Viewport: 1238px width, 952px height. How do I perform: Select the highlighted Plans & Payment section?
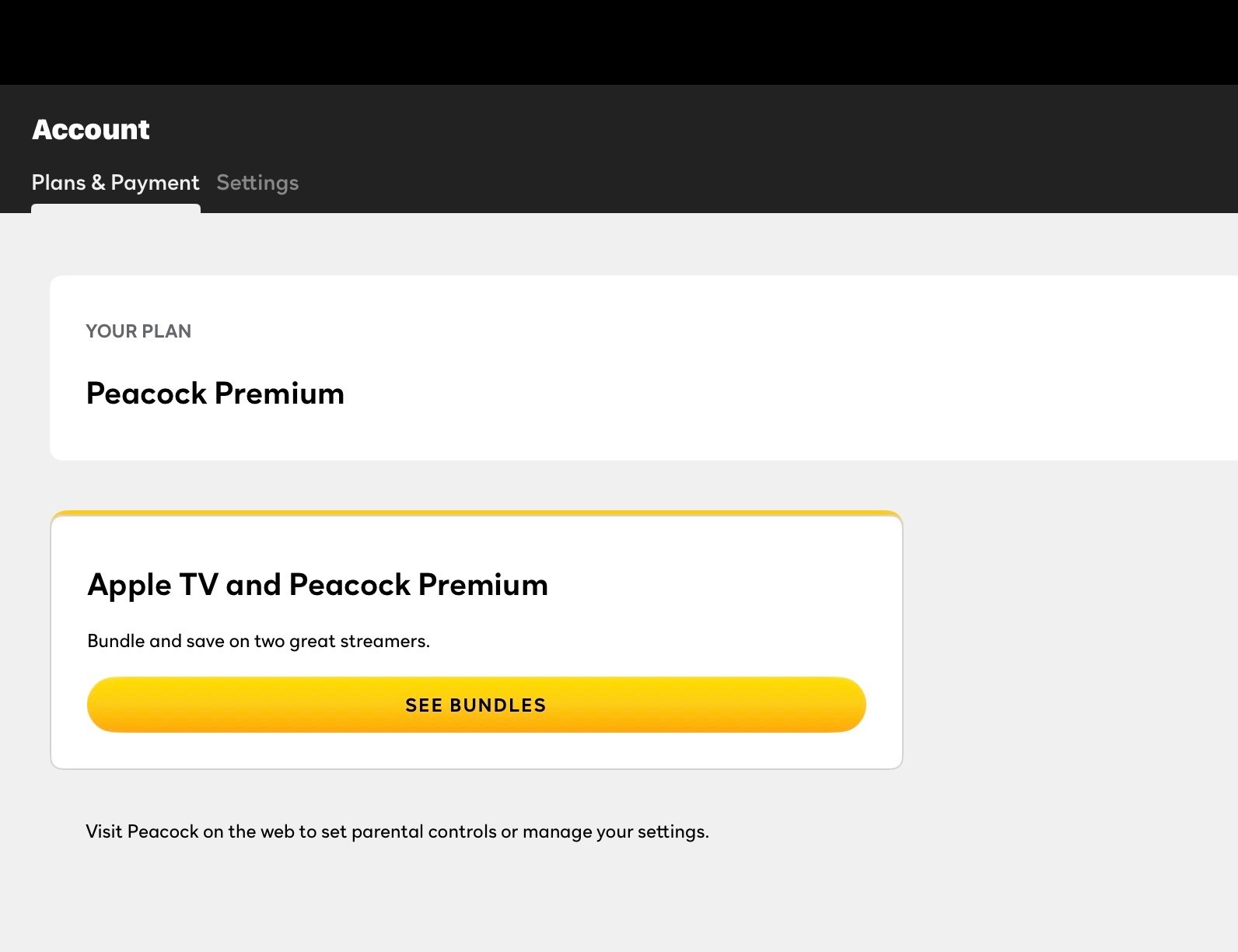click(115, 183)
